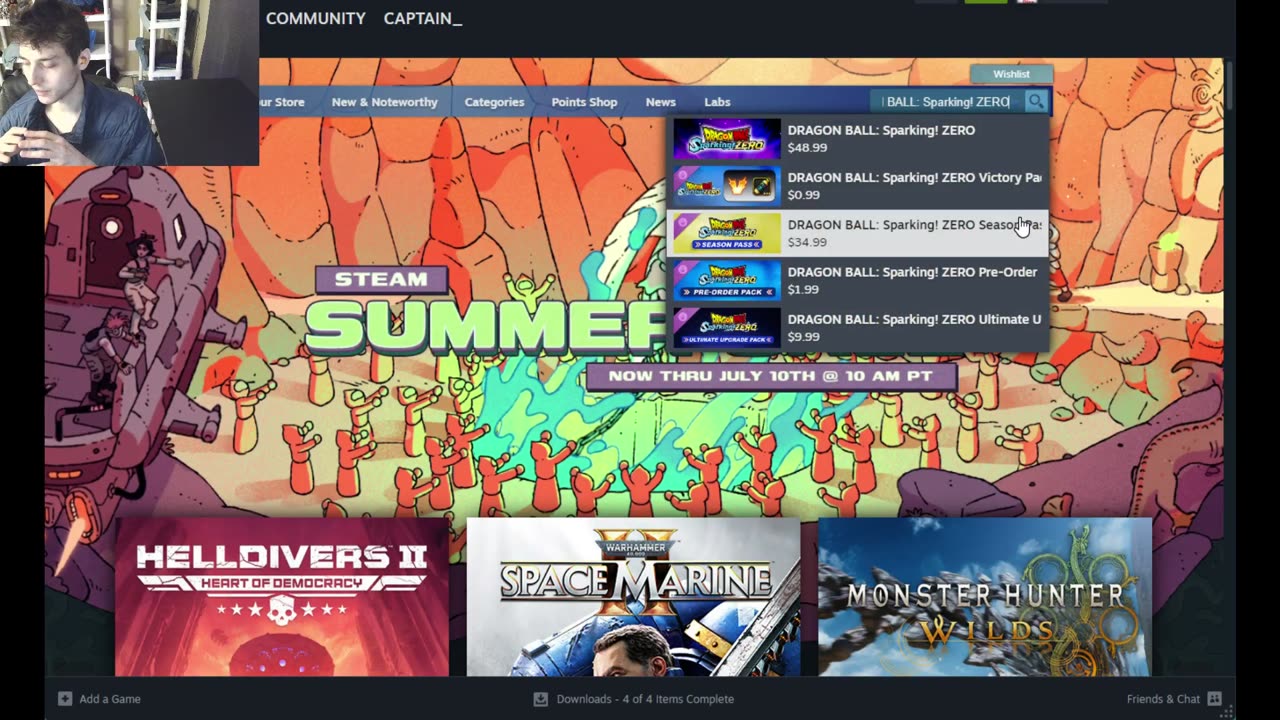Open the COMMUNITY menu
Viewport: 1280px width, 720px height.
click(x=315, y=18)
